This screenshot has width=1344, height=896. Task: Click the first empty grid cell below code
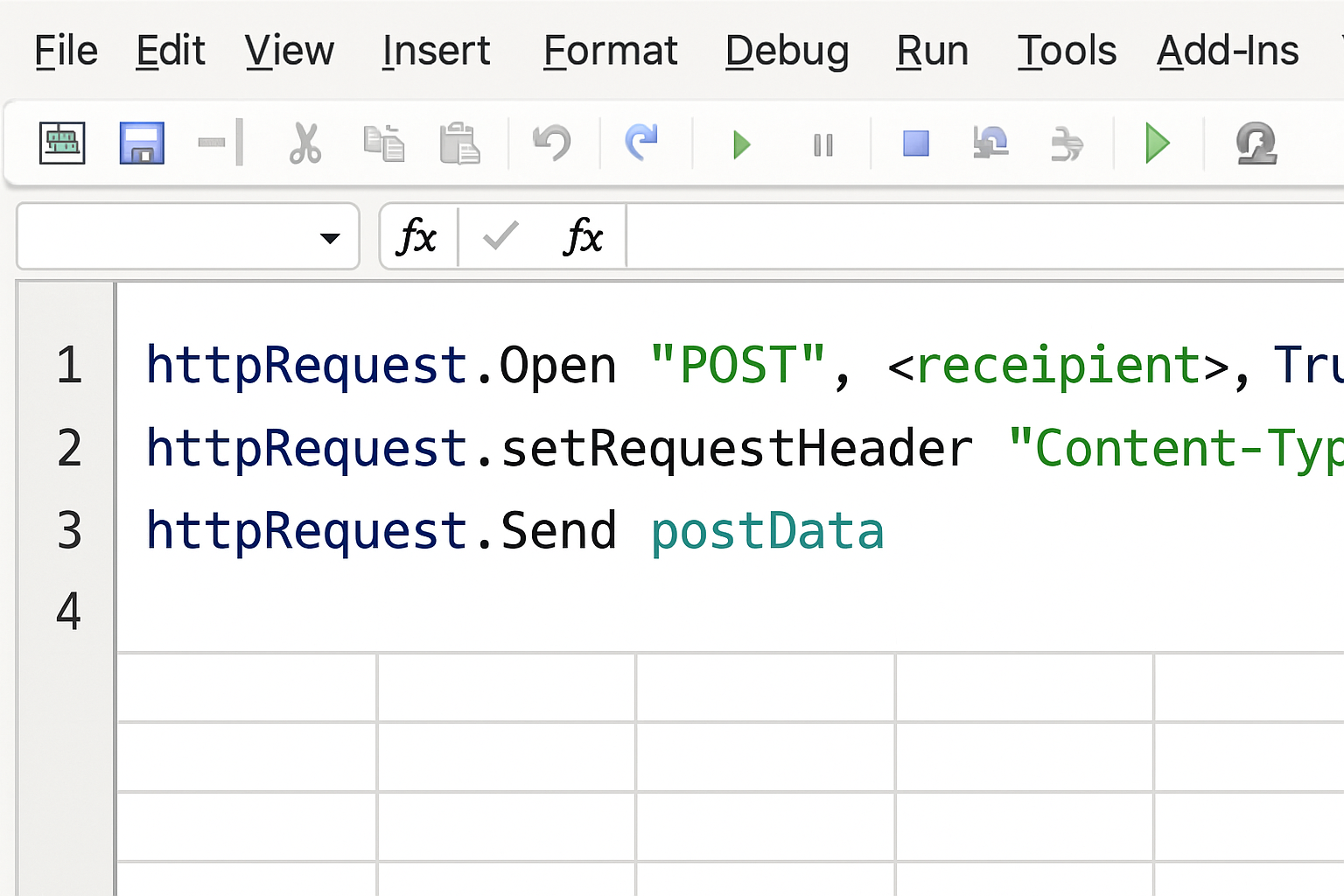click(247, 687)
